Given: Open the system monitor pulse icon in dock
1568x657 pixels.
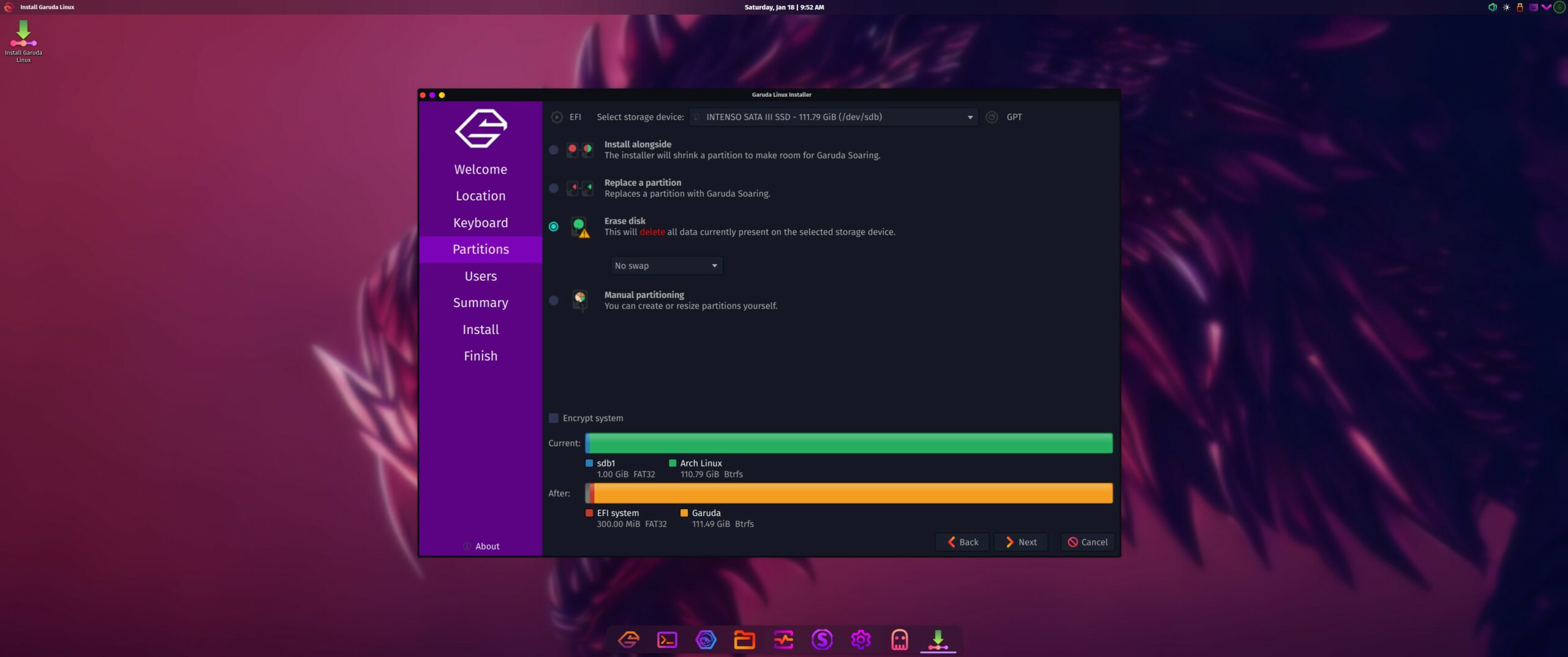Looking at the screenshot, I should [x=783, y=640].
